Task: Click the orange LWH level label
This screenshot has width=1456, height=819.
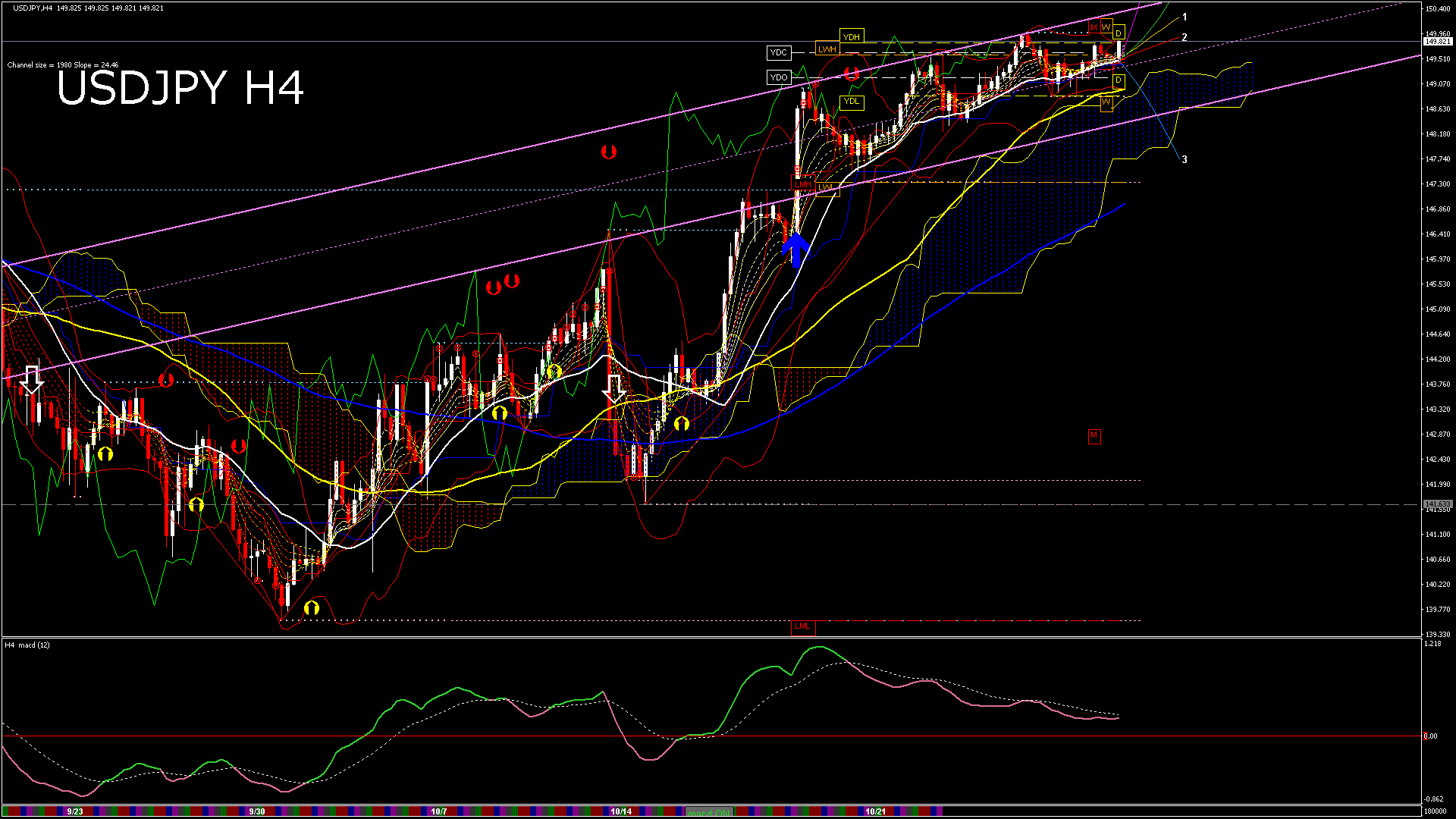Action: (x=827, y=49)
